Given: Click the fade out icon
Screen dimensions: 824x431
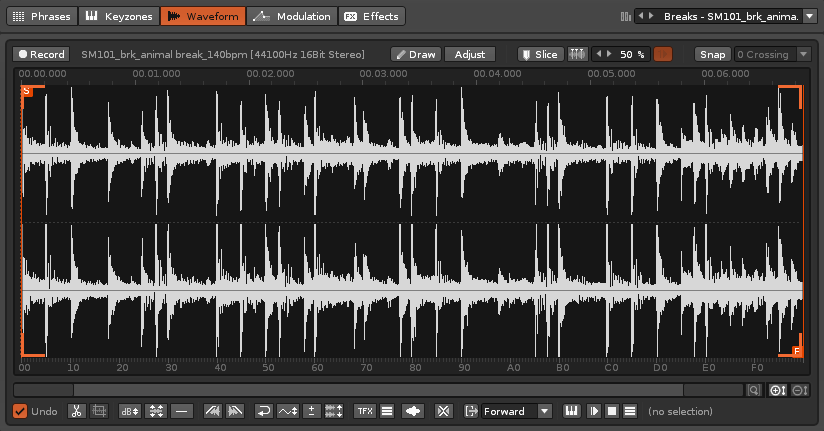Looking at the screenshot, I should [x=235, y=411].
